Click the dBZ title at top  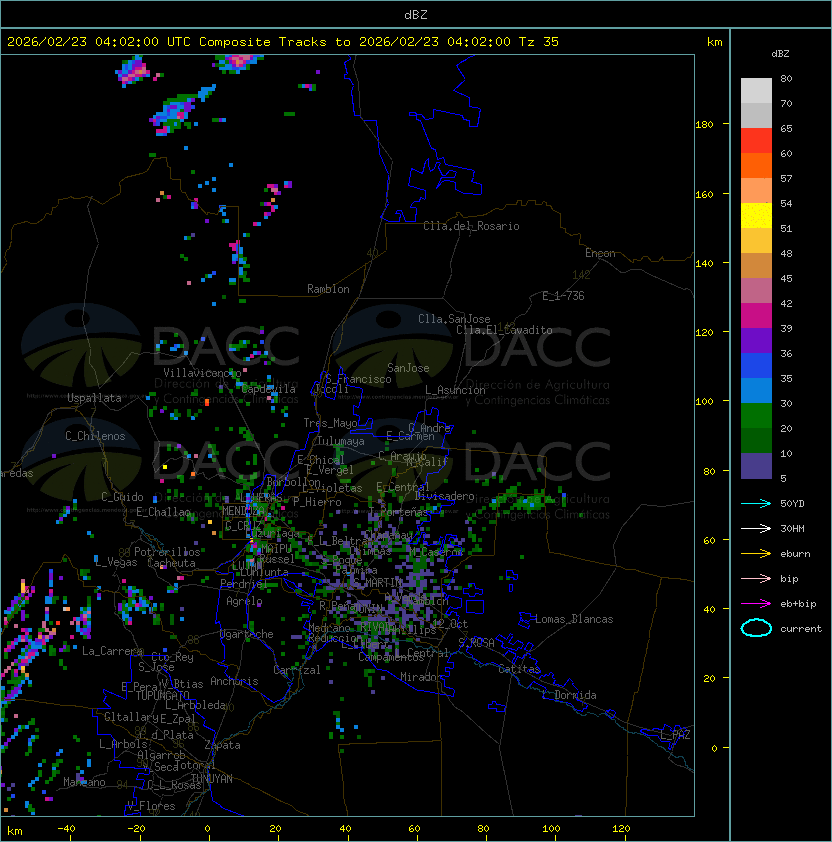click(416, 14)
